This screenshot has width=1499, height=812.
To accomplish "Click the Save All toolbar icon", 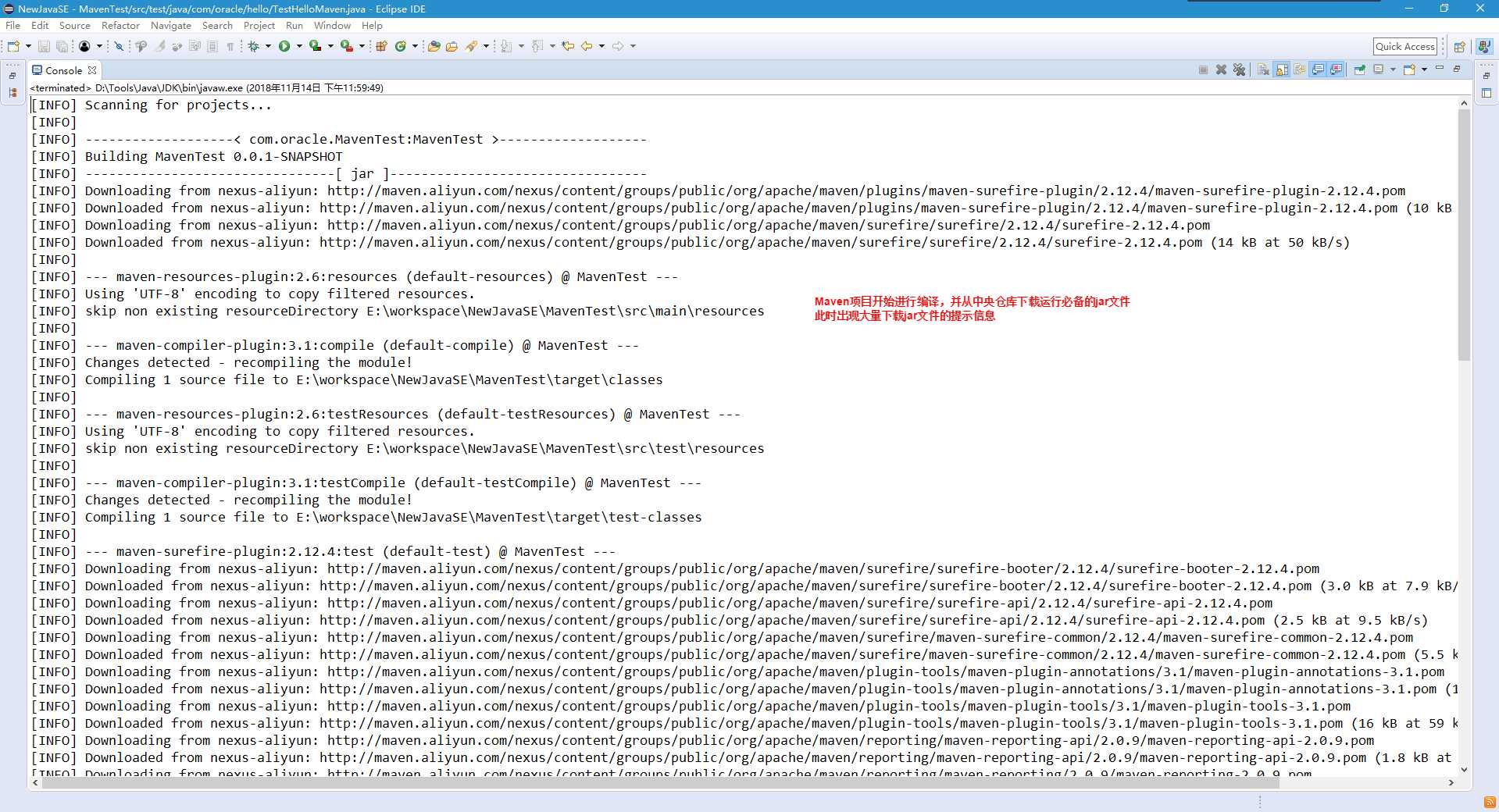I will pyautogui.click(x=62, y=46).
